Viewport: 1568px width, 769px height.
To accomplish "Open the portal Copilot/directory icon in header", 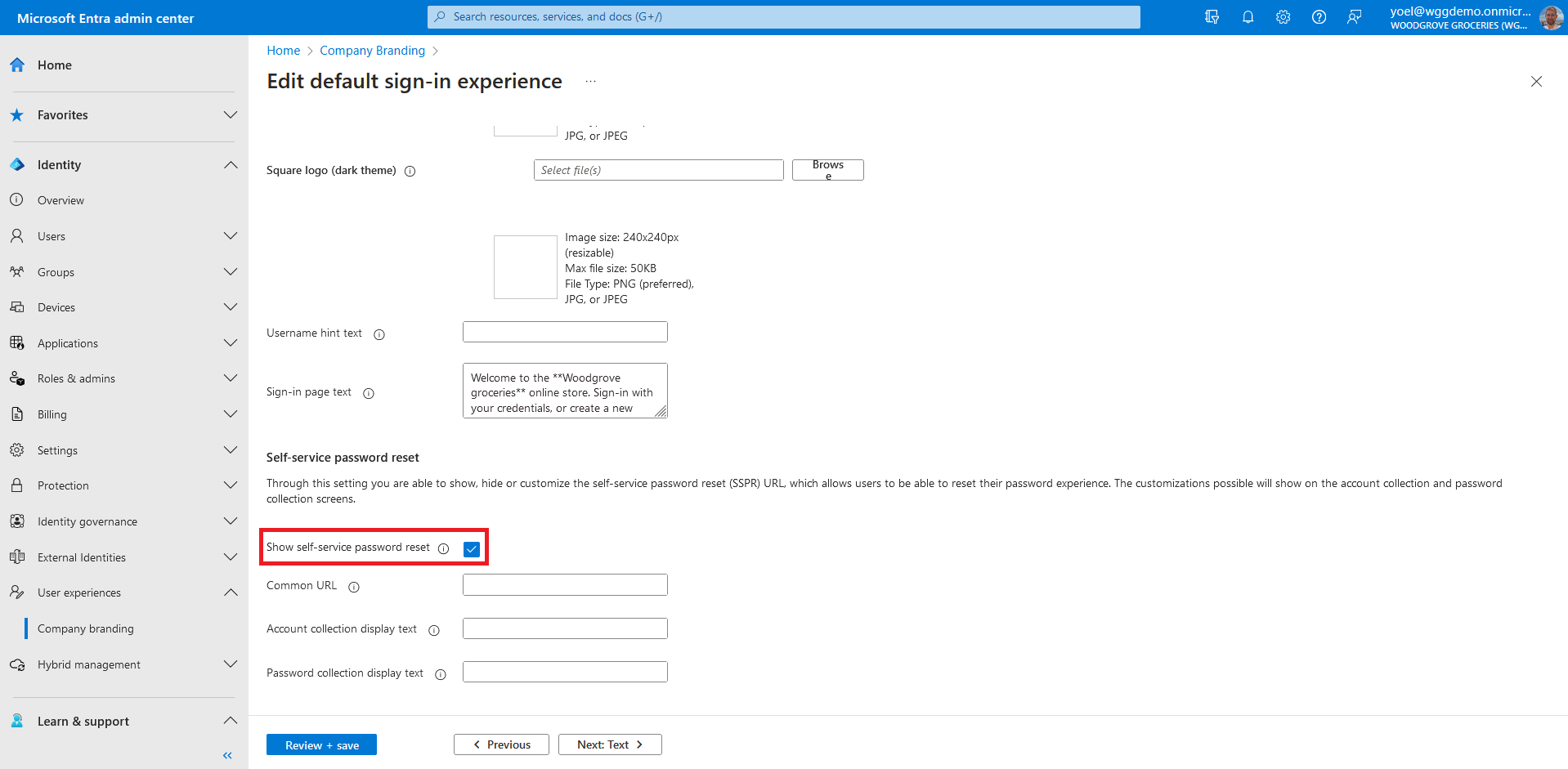I will (x=1212, y=17).
